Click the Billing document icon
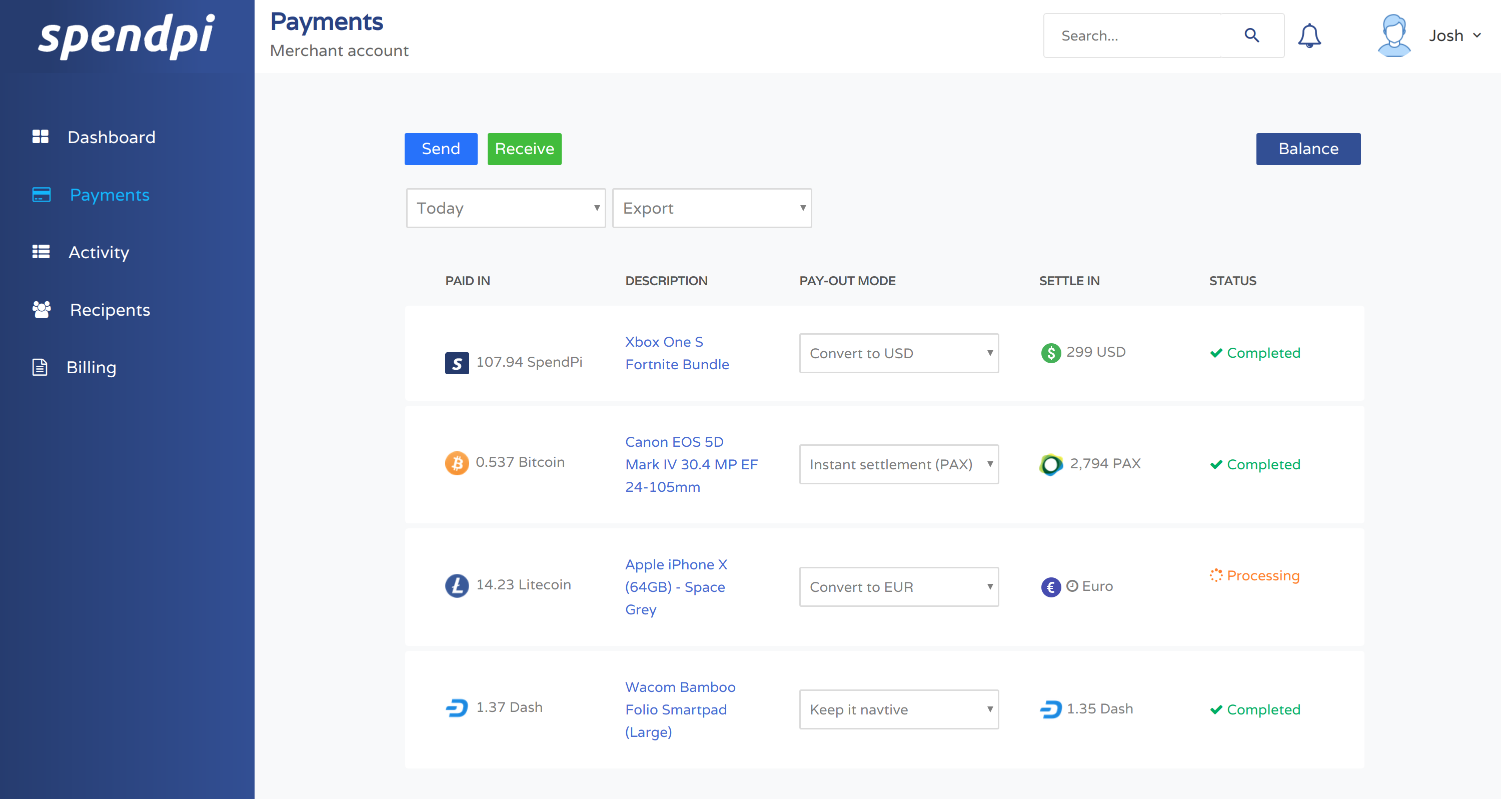The width and height of the screenshot is (1512, 799). pyautogui.click(x=40, y=367)
